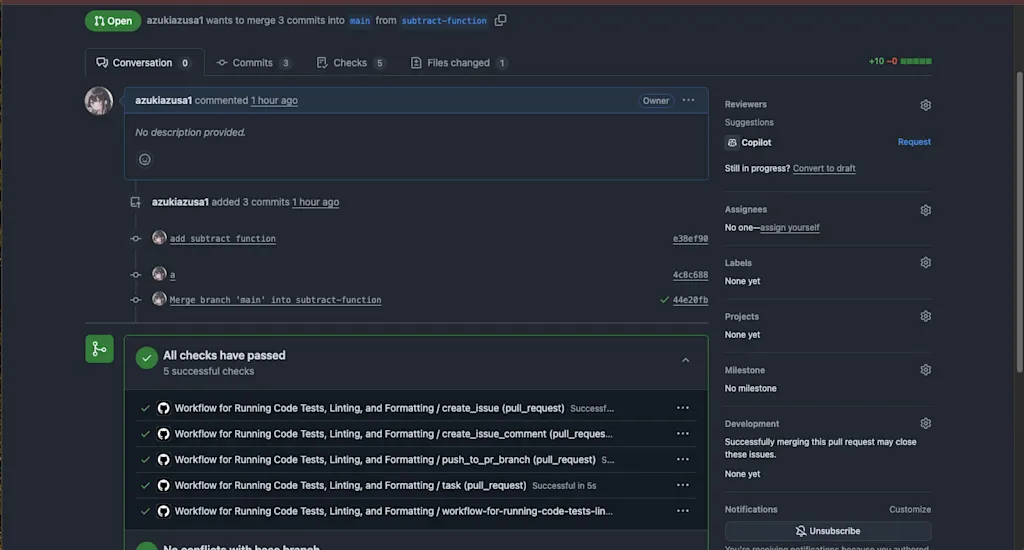The height and width of the screenshot is (550, 1024).
Task: Open the task (pull_request) check link
Action: [350, 485]
